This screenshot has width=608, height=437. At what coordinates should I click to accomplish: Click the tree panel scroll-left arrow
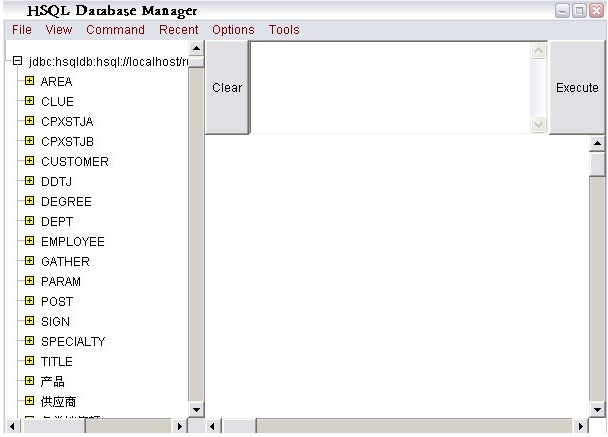tap(12, 426)
